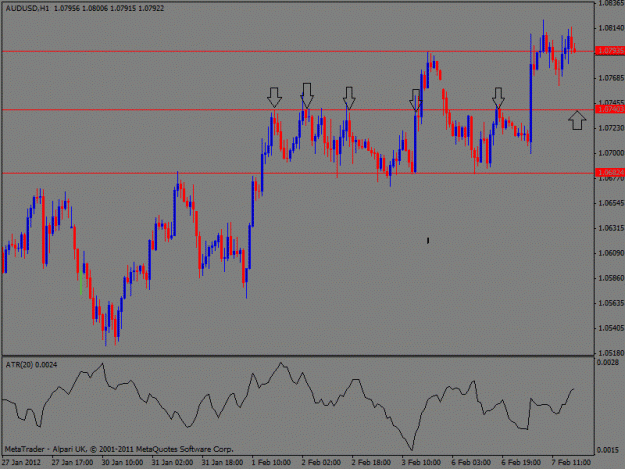Click the 1.05180 price axis label
The width and height of the screenshot is (625, 469).
point(611,353)
